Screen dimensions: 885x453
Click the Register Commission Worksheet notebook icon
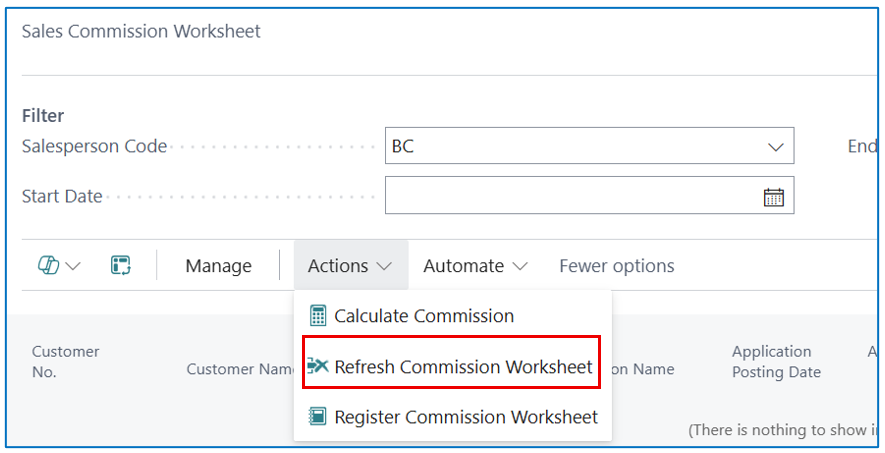[x=318, y=416]
